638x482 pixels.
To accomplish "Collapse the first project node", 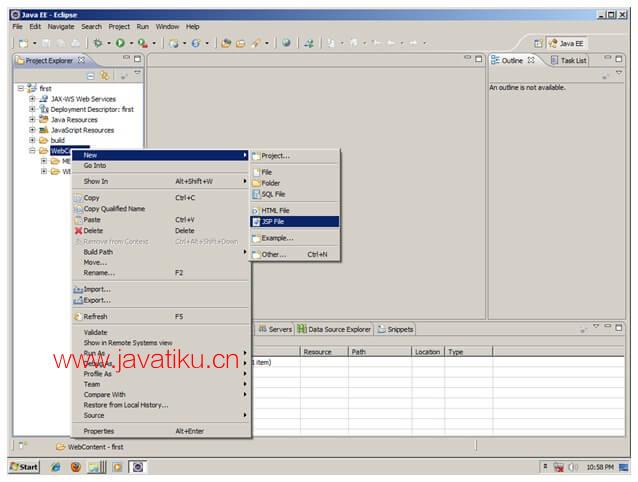I will pyautogui.click(x=21, y=88).
